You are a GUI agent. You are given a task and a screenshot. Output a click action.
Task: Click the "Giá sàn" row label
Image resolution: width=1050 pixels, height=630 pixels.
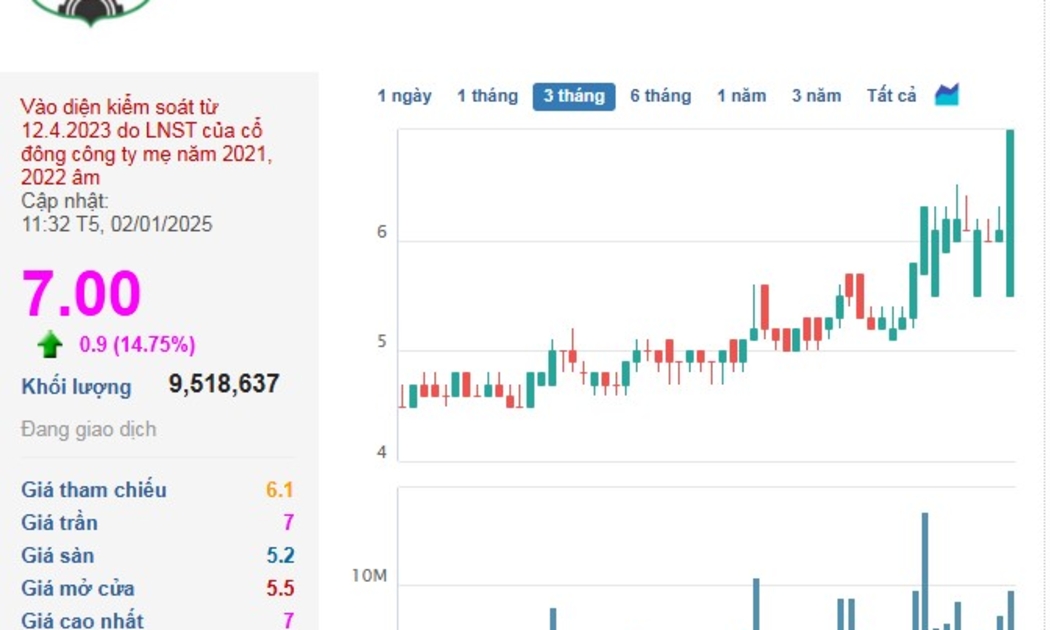[58, 556]
